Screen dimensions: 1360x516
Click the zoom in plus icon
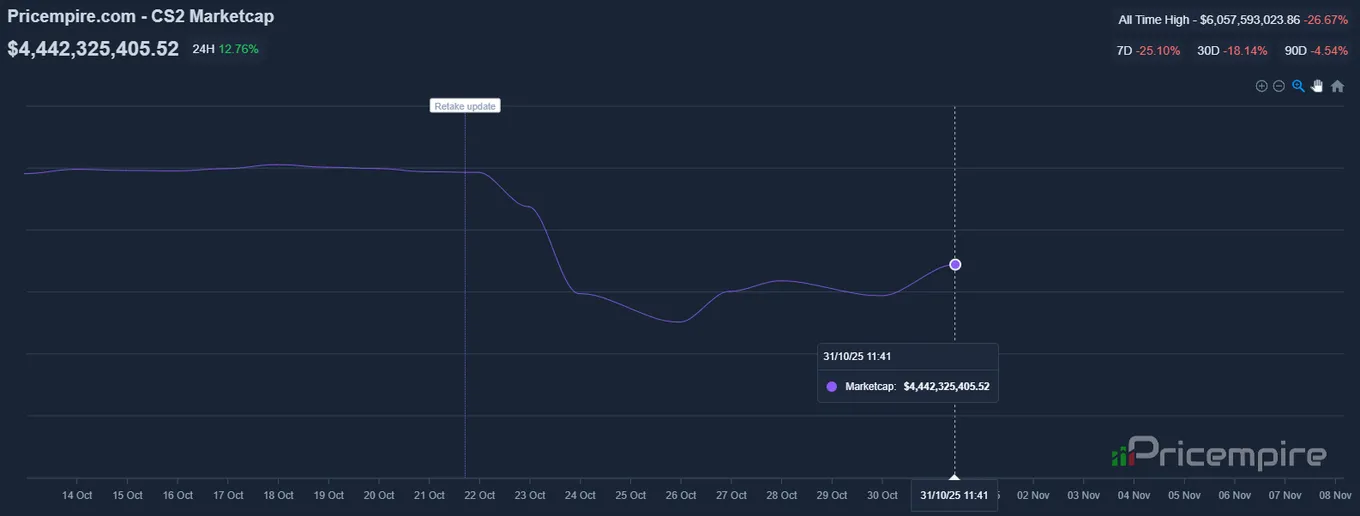1262,86
